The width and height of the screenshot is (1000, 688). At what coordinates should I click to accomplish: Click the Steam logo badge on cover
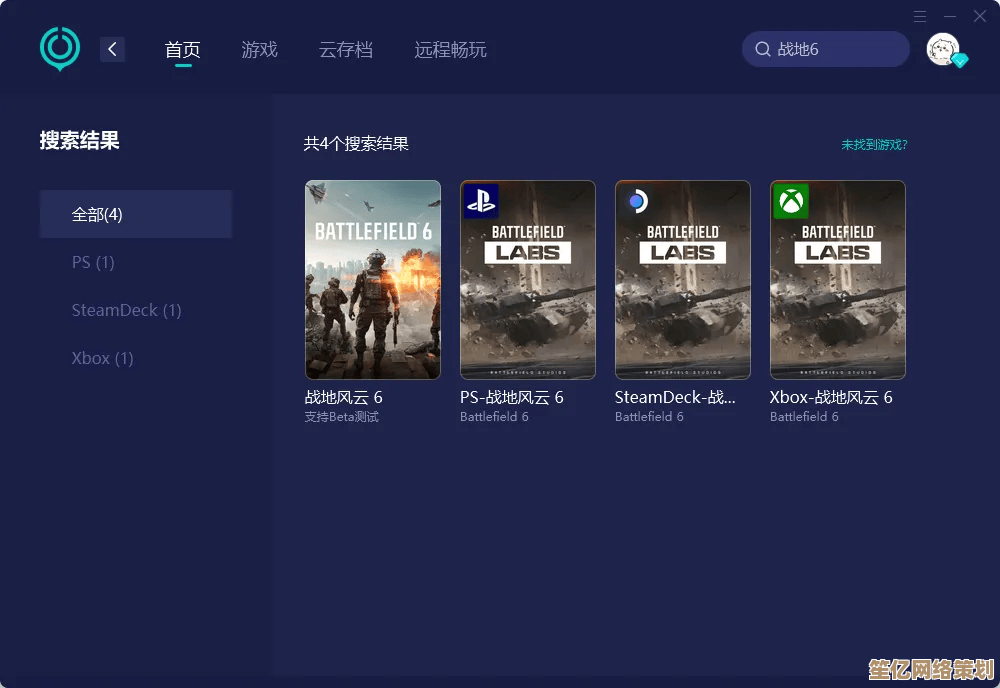[636, 201]
